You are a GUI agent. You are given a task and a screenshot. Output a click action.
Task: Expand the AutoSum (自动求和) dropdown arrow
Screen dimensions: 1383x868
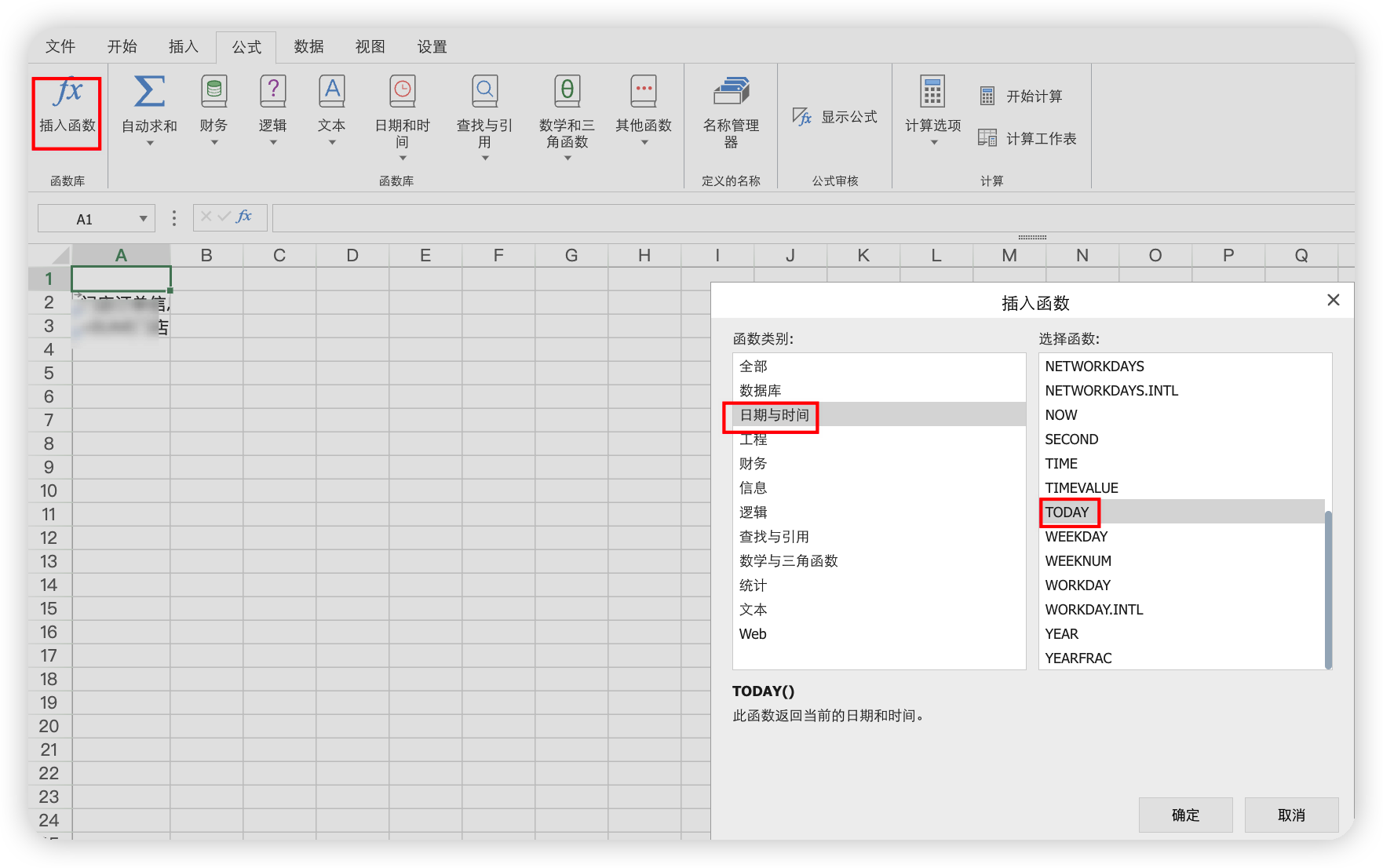[x=149, y=143]
